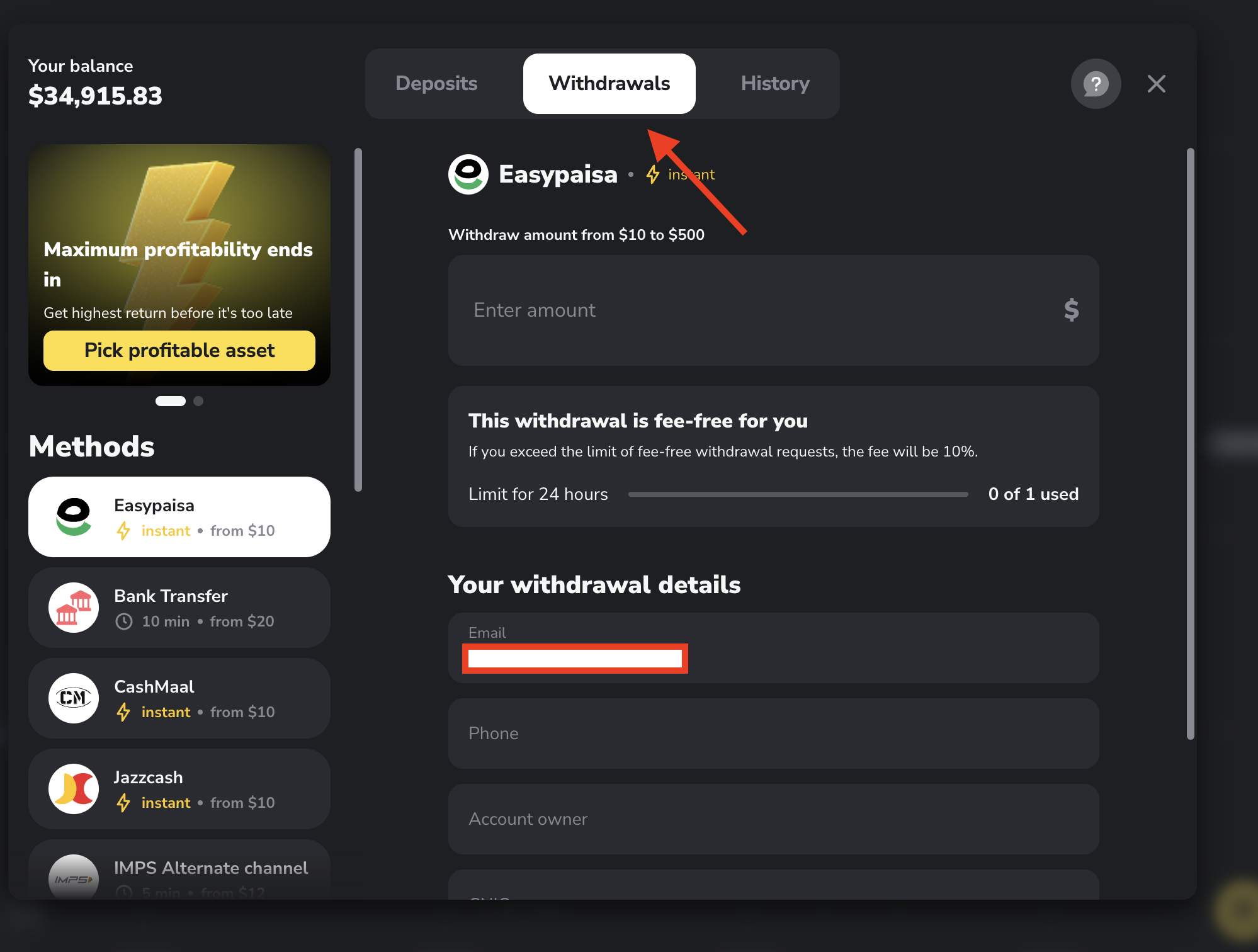
Task: Click the withdrawal form scrollbar
Action: coord(1190,444)
